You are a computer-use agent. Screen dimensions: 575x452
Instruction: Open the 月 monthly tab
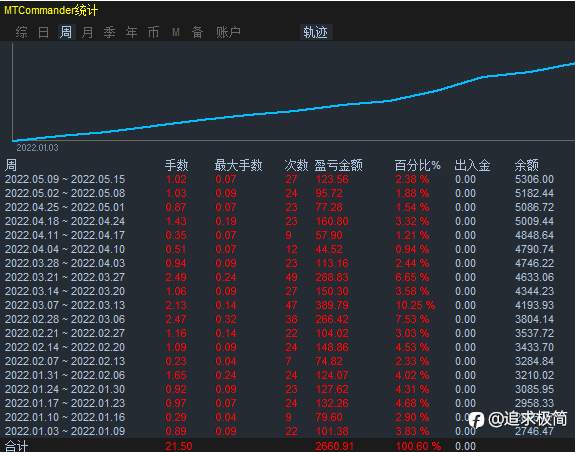click(88, 32)
